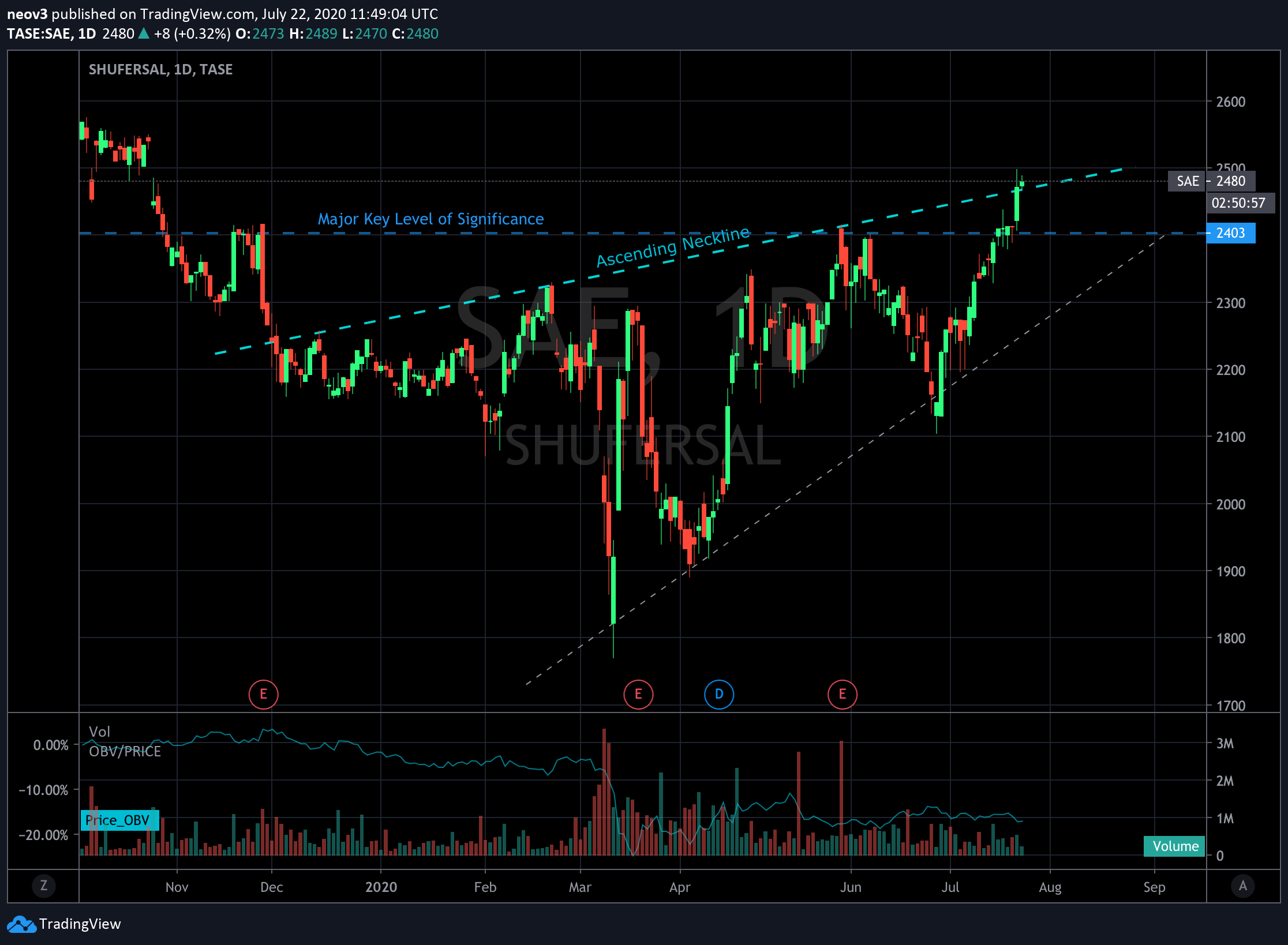The width and height of the screenshot is (1288, 945).
Task: Click the TASE:SAE, 1D symbol header
Action: coord(51,34)
